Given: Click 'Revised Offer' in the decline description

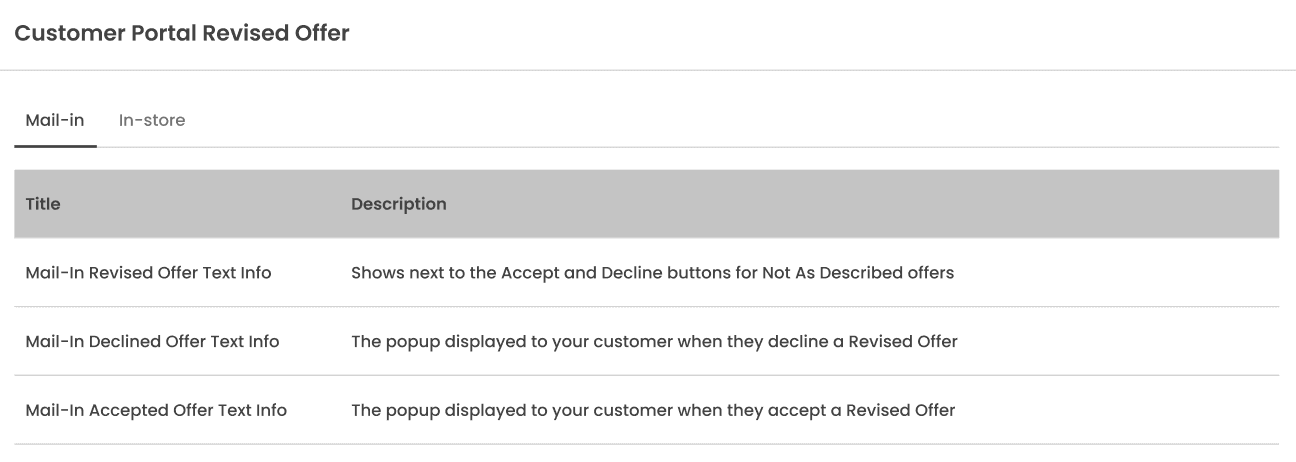Looking at the screenshot, I should (x=903, y=341).
